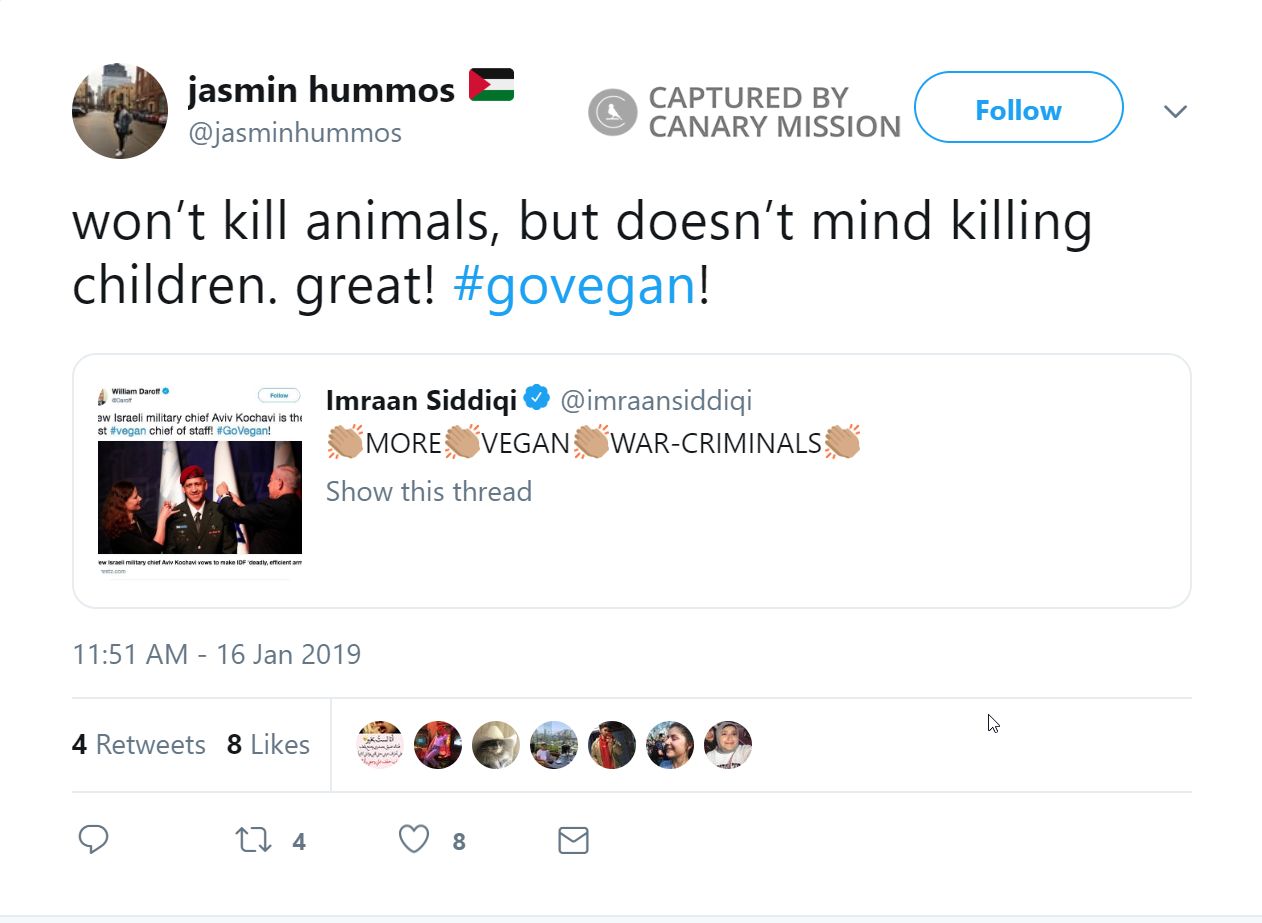1262x923 pixels.
Task: Click the blue verified badge beside Imraan Siddiqi
Action: click(537, 399)
